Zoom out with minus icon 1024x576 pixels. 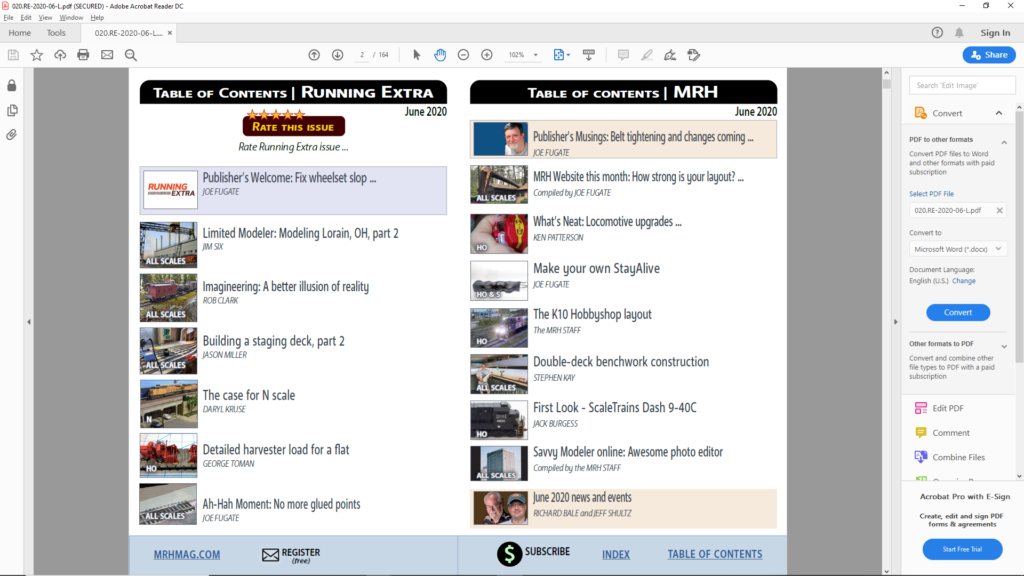click(x=463, y=55)
